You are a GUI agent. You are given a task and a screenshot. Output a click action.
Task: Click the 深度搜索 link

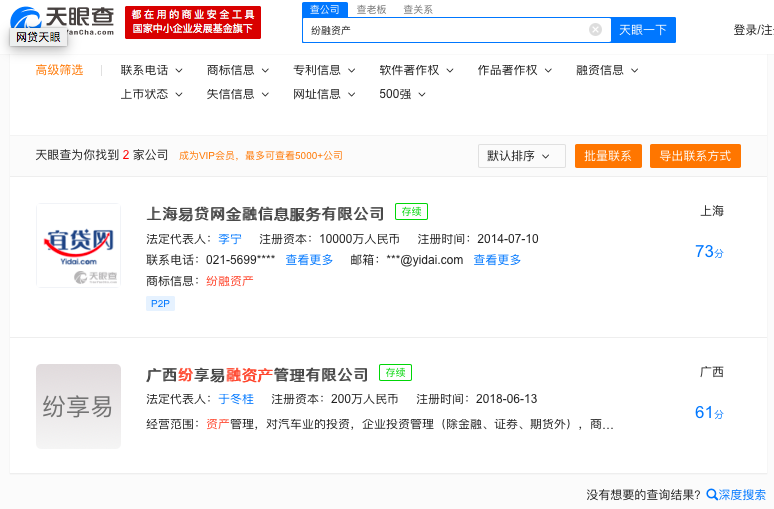[x=742, y=495]
